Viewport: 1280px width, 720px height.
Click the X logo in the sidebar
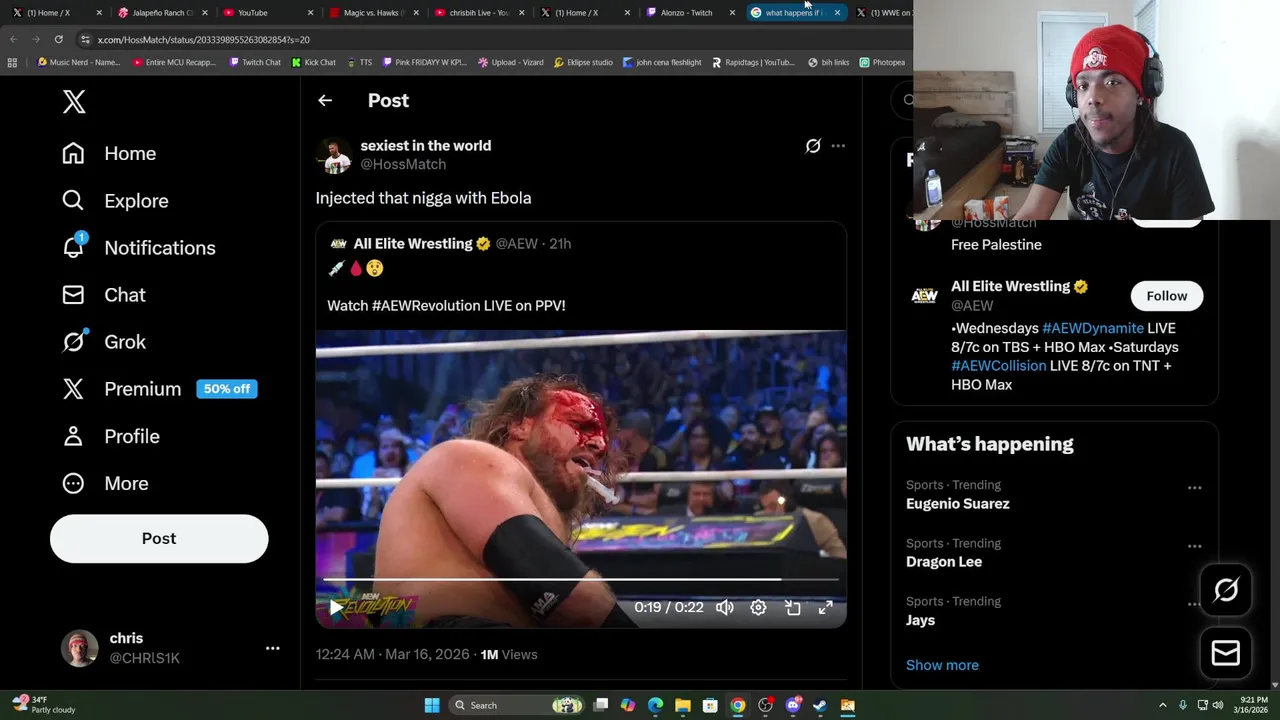[x=74, y=101]
